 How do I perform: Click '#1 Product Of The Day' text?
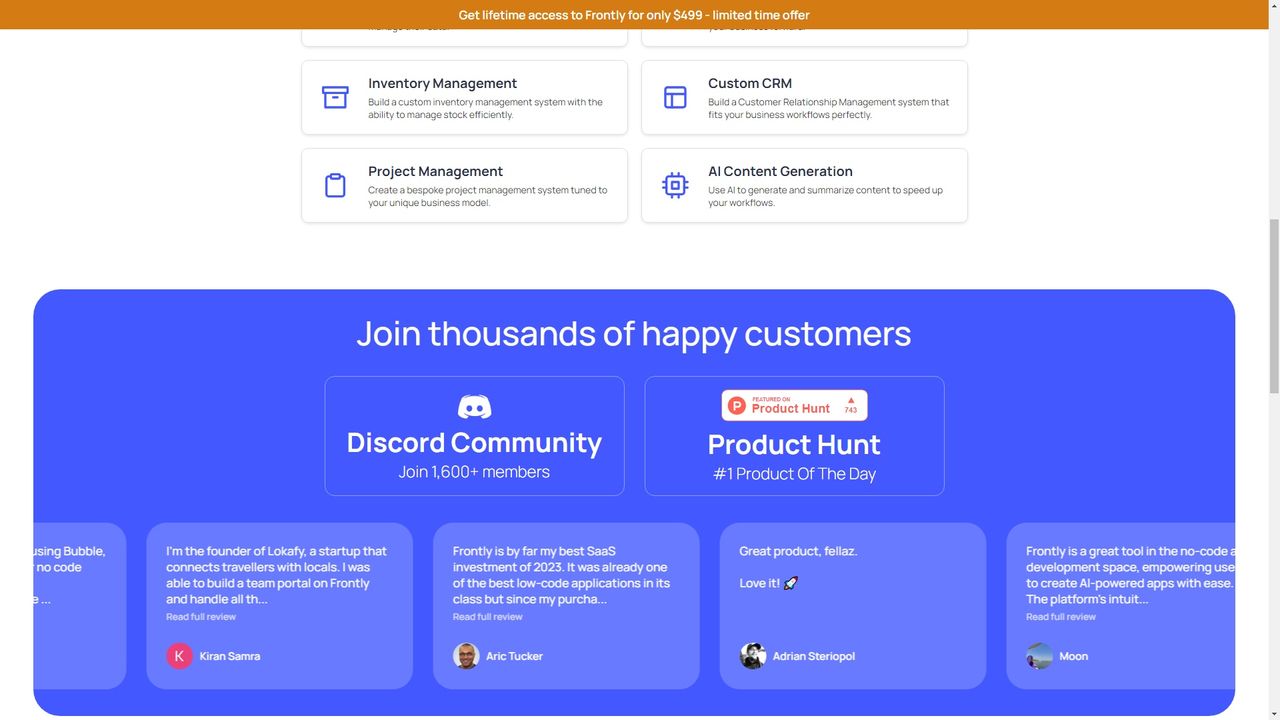coord(794,474)
